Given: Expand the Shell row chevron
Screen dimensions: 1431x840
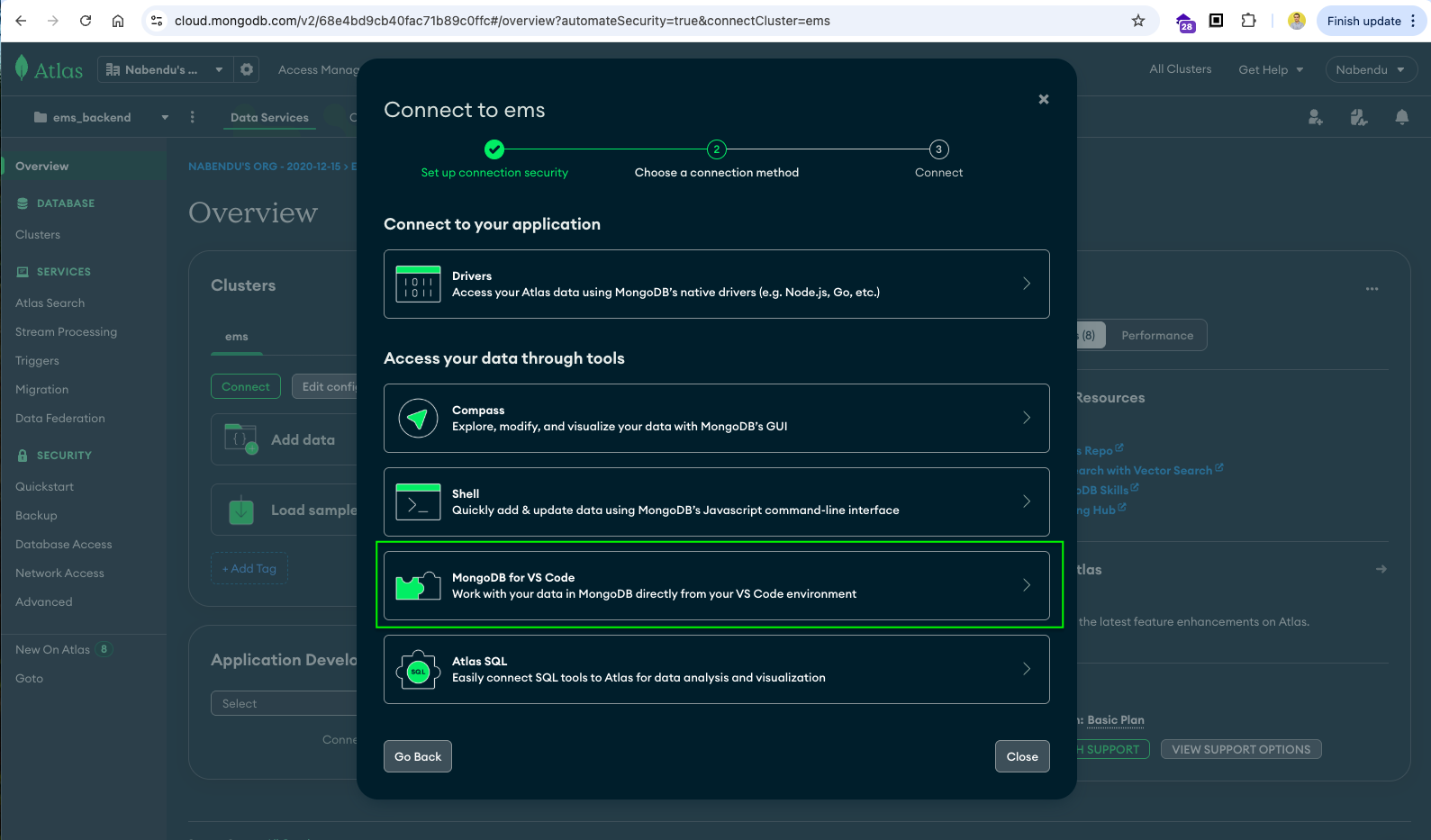Looking at the screenshot, I should click(x=1027, y=501).
